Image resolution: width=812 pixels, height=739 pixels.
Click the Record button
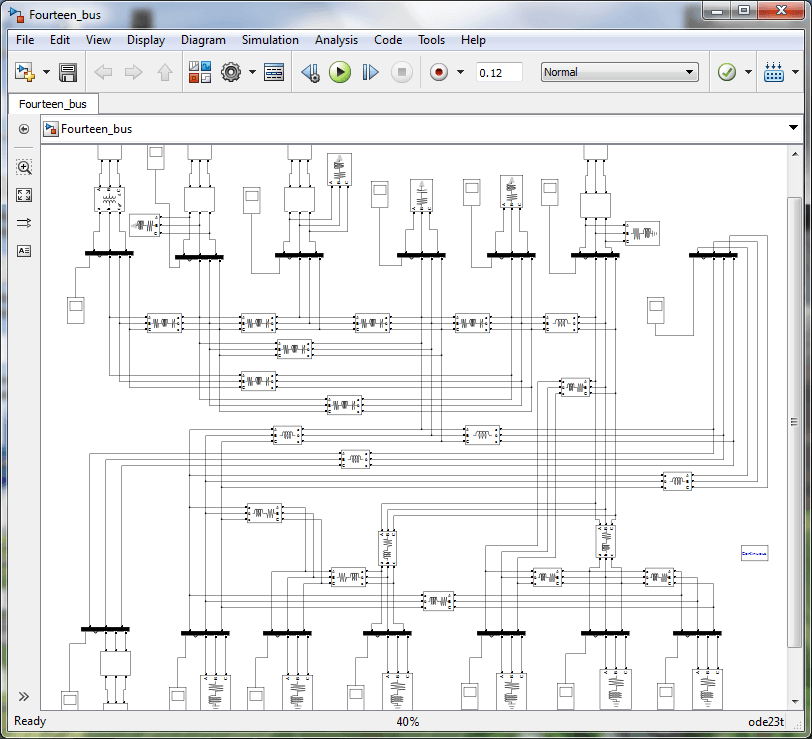click(439, 72)
